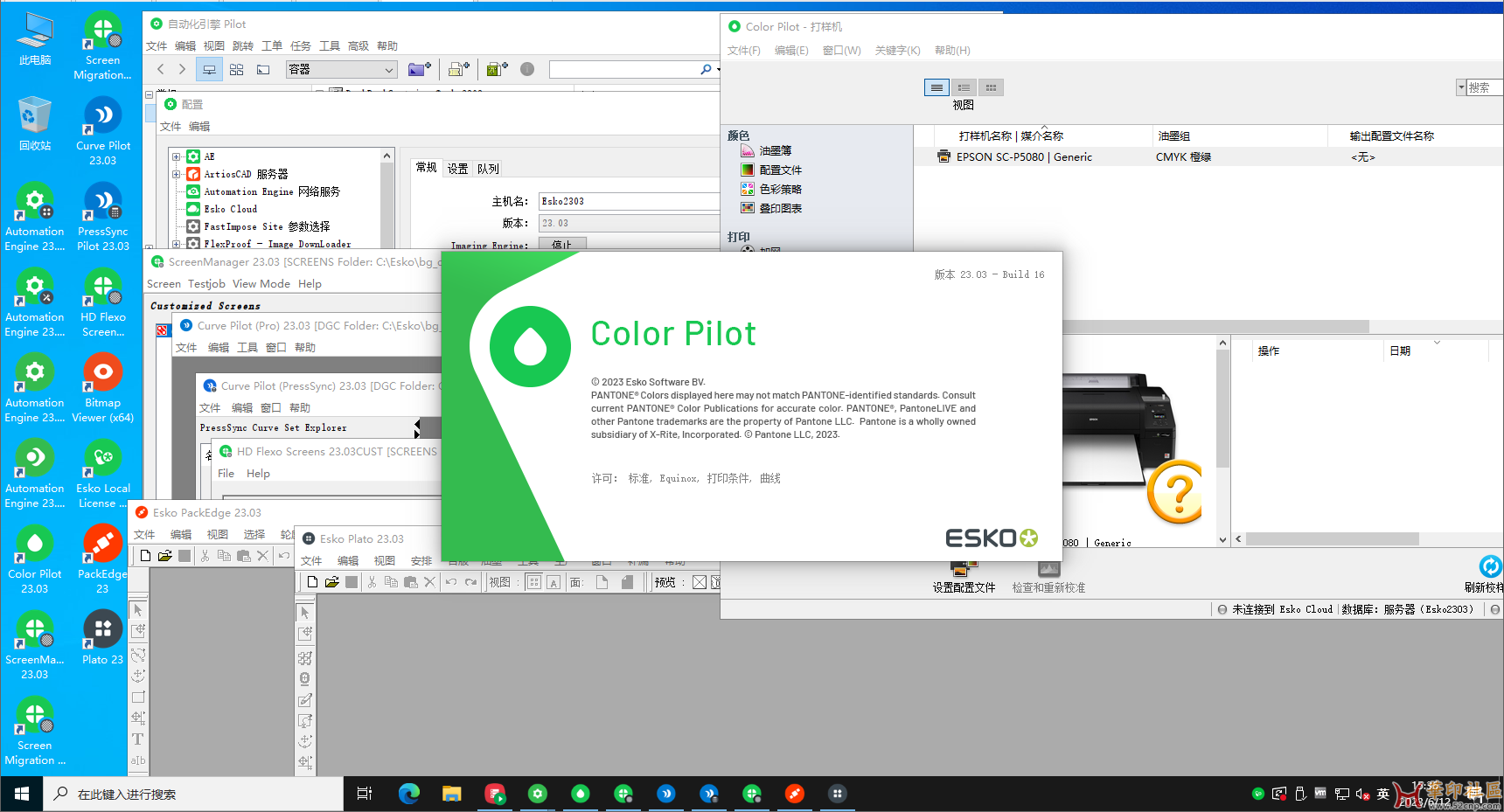Click the forward arrow in Automation Engine Pilot toolbar
This screenshot has height=812, width=1504.
[x=182, y=69]
